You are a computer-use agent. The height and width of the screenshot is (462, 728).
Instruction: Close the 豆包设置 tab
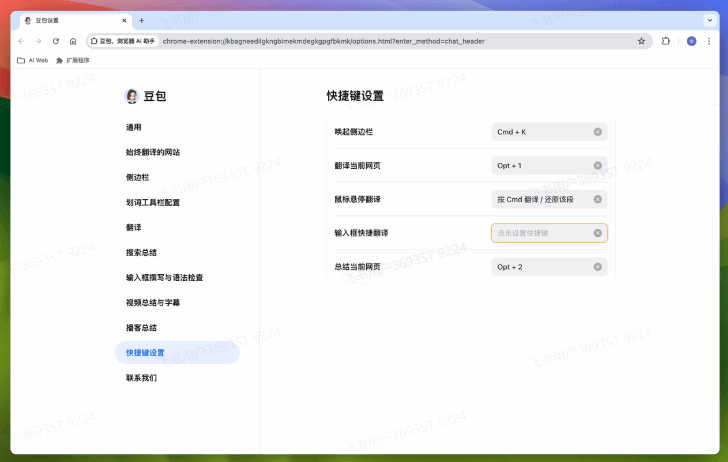[124, 20]
